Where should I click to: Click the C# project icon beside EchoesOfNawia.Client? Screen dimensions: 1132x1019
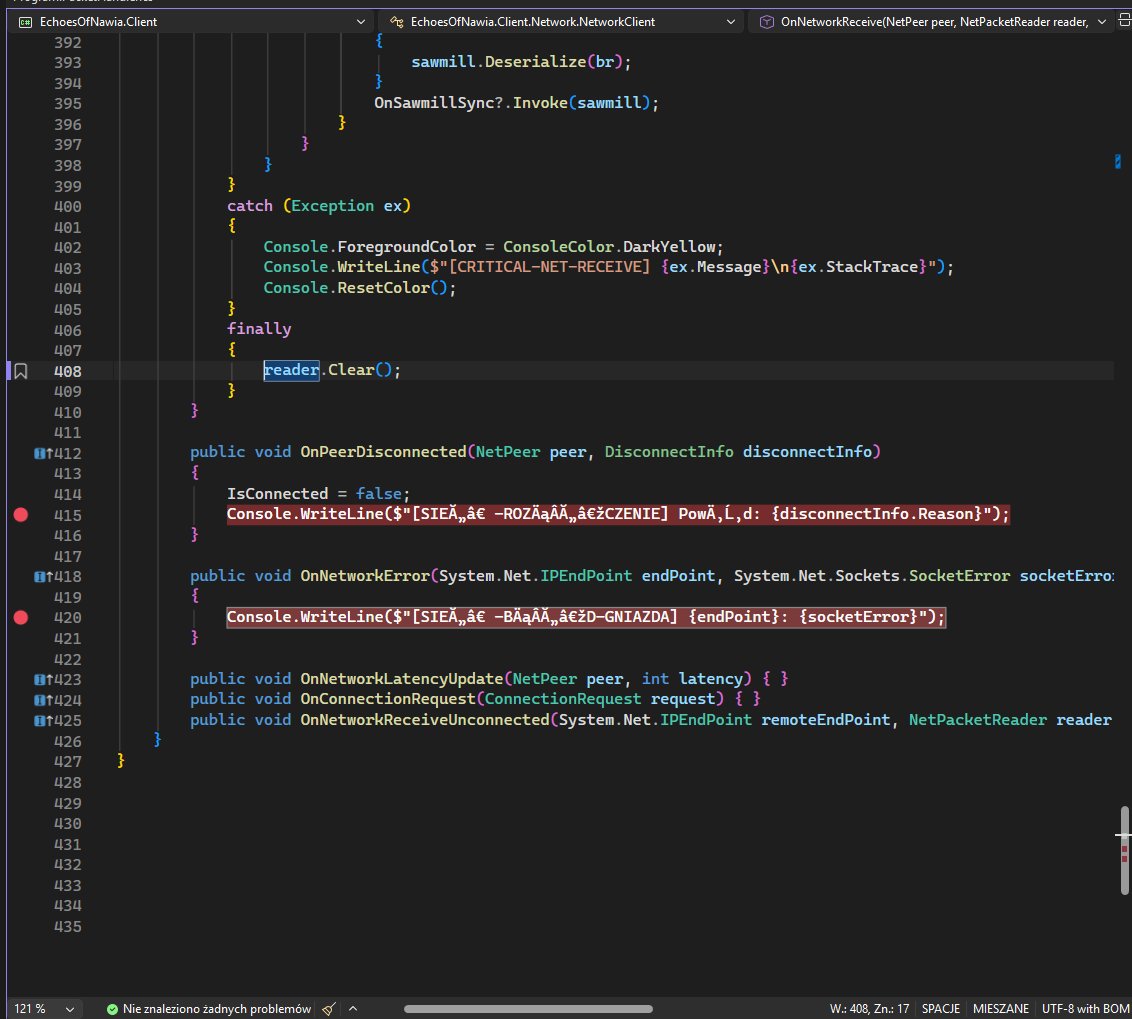(x=25, y=22)
